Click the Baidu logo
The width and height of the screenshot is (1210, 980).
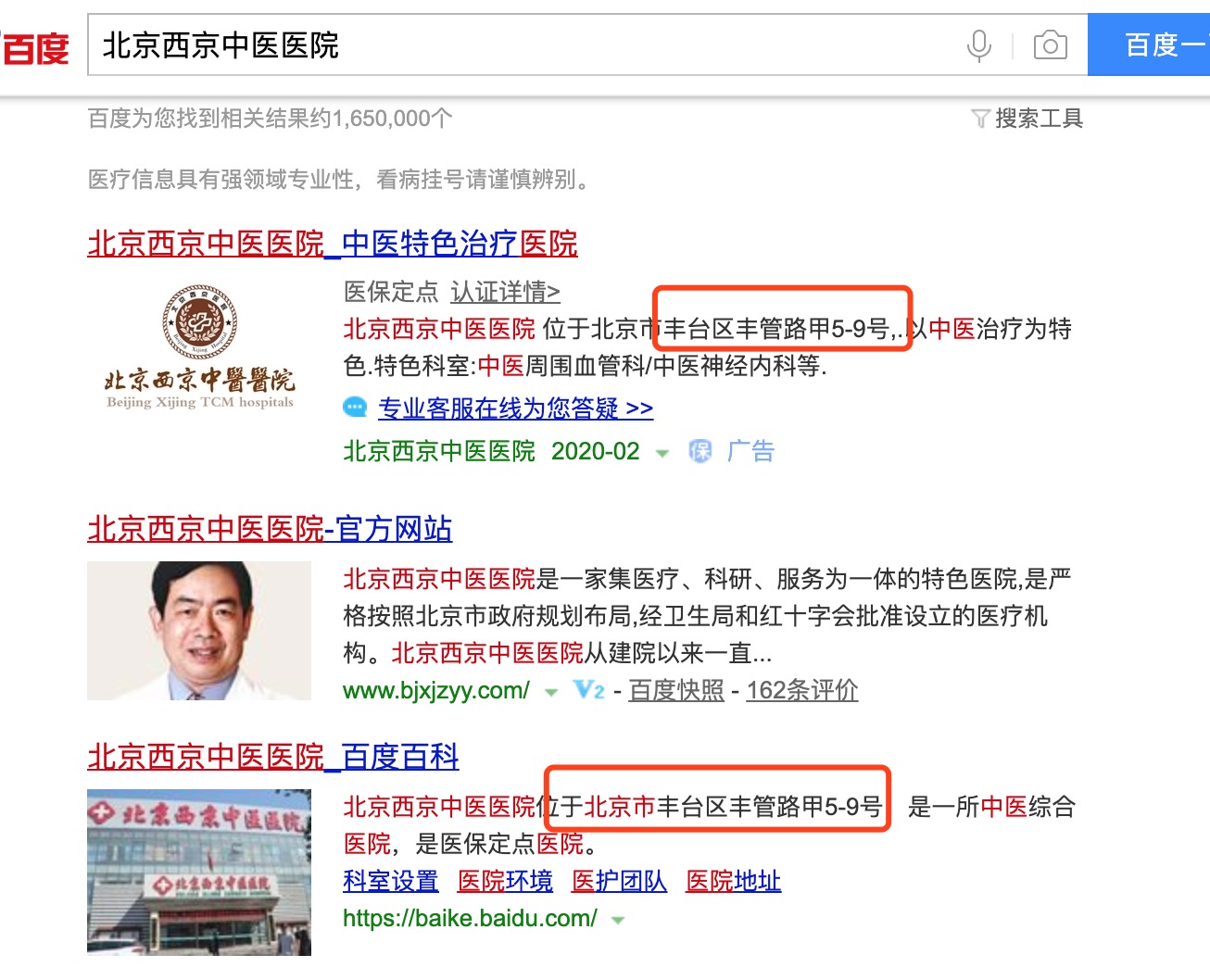coord(35,48)
